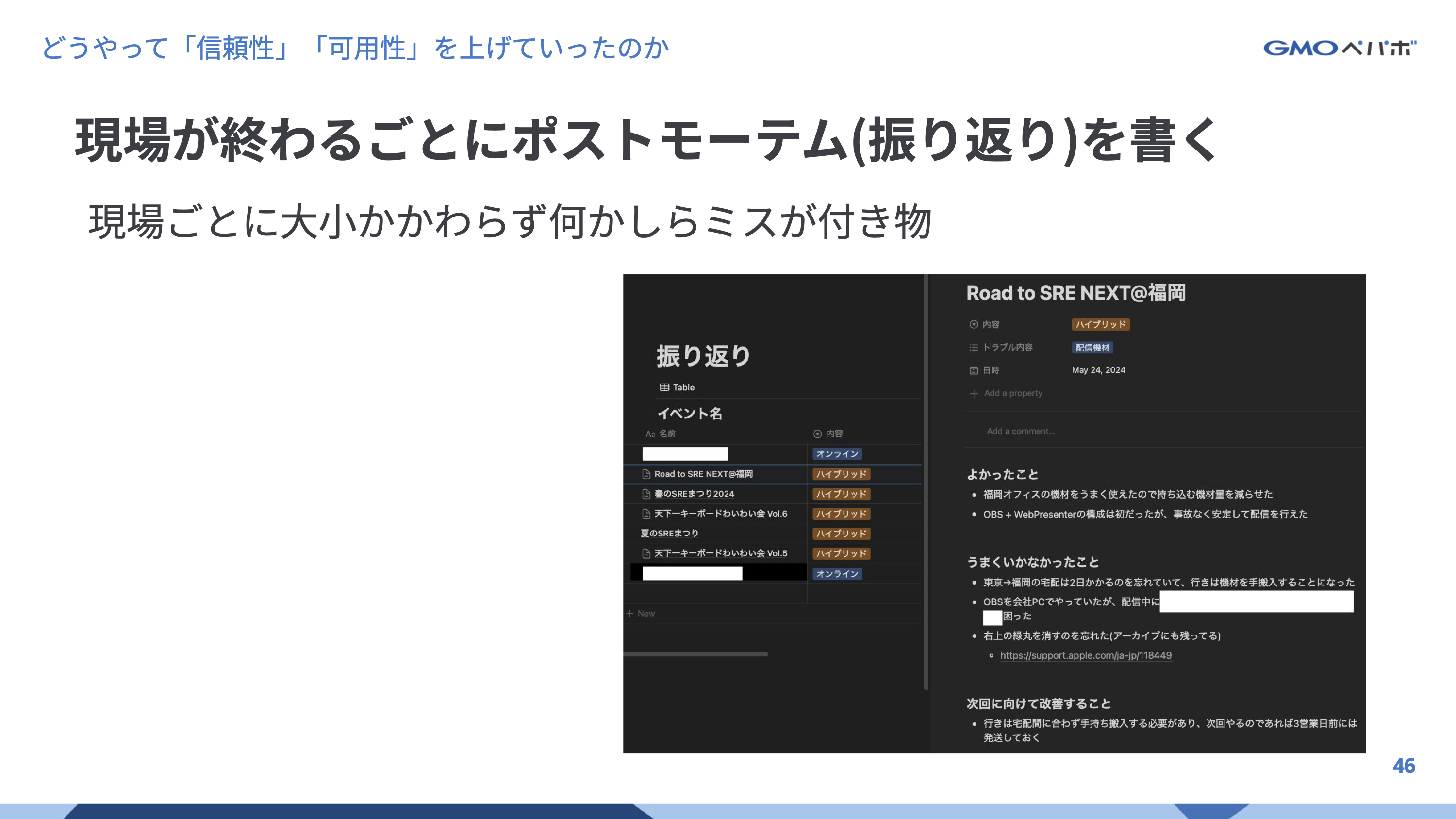Viewport: 1456px width, 819px height.
Task: Click the トラブル内容 list property icon
Action: [973, 347]
